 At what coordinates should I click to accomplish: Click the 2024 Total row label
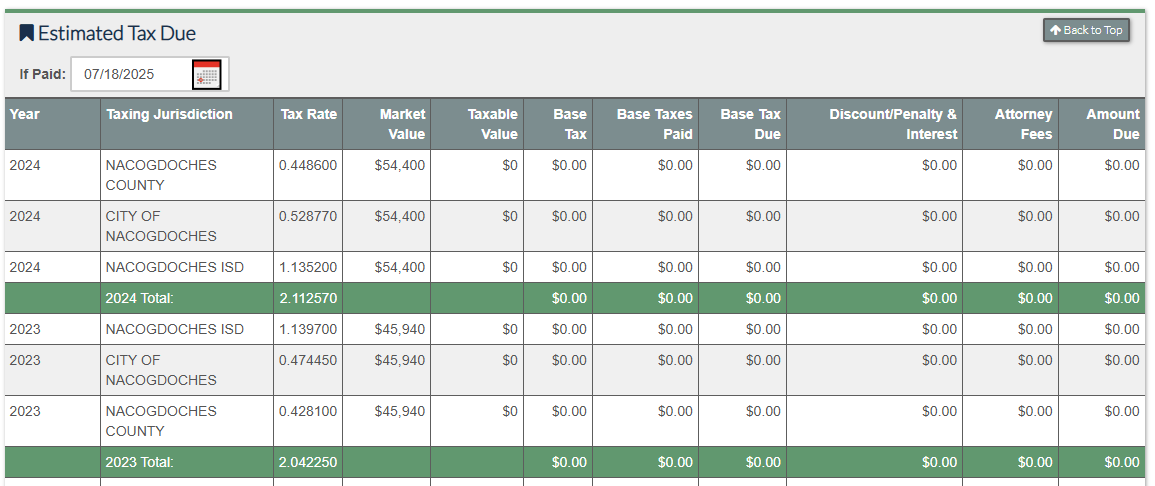[140, 298]
